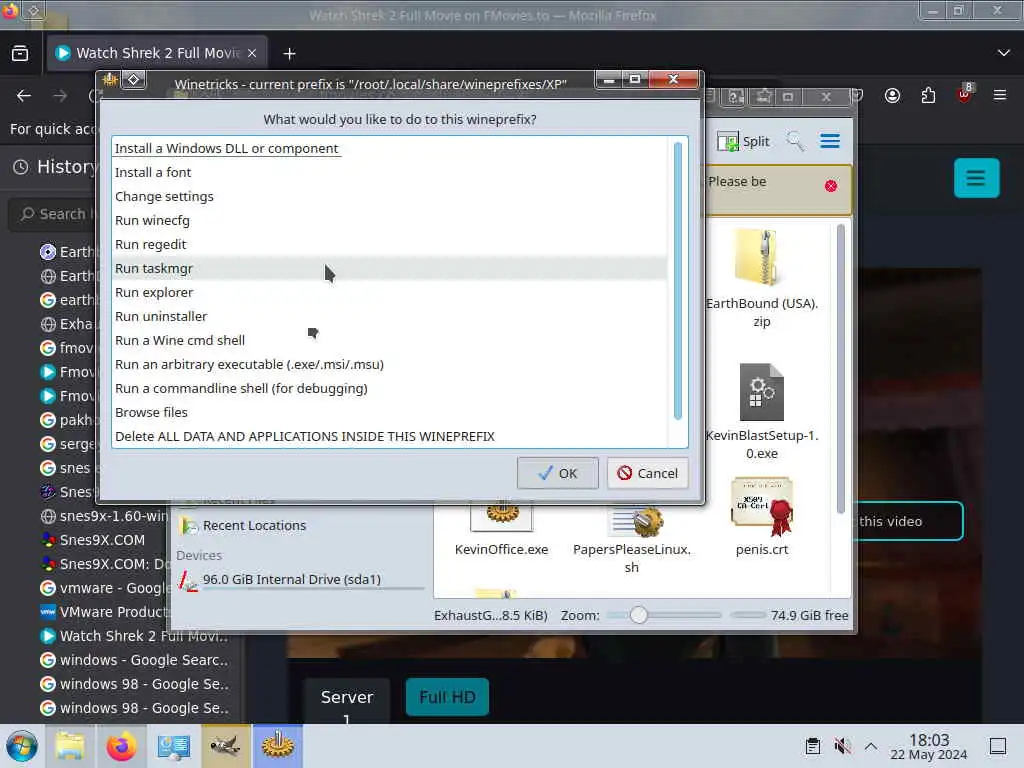Select KevinBlastSetup-1.0.exe file
The image size is (1024, 768).
tap(761, 411)
